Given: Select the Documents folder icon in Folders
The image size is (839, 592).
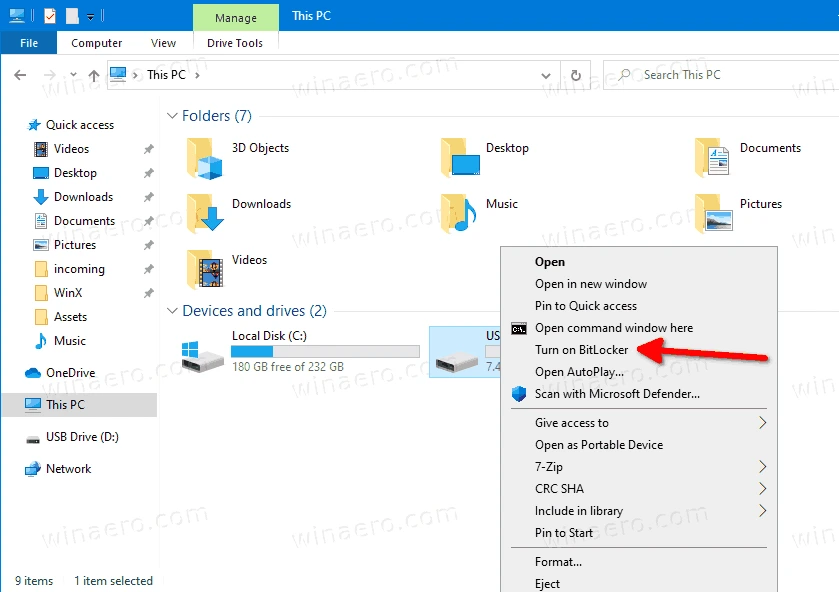Looking at the screenshot, I should (712, 157).
